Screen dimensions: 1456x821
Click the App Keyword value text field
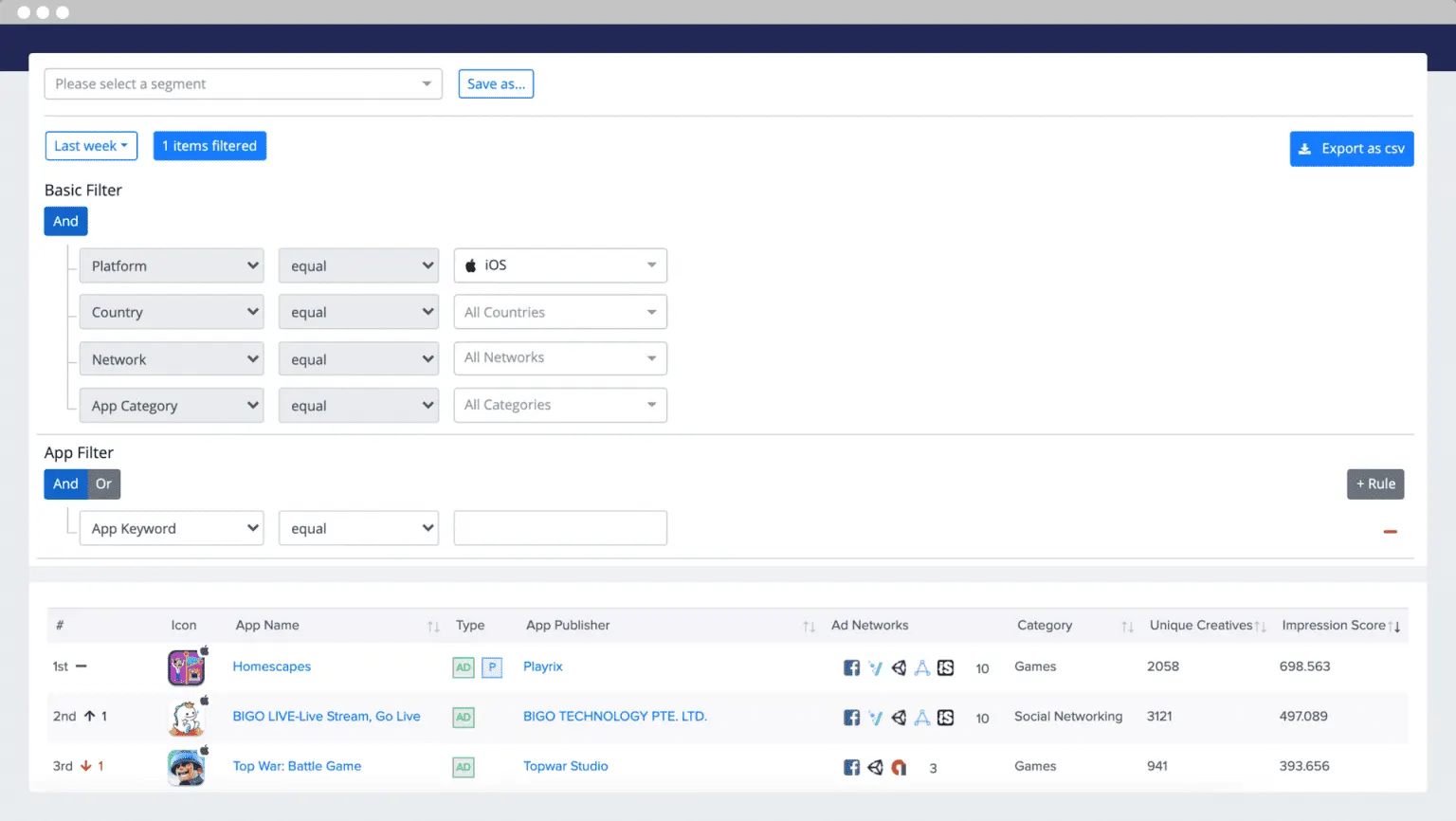[560, 528]
